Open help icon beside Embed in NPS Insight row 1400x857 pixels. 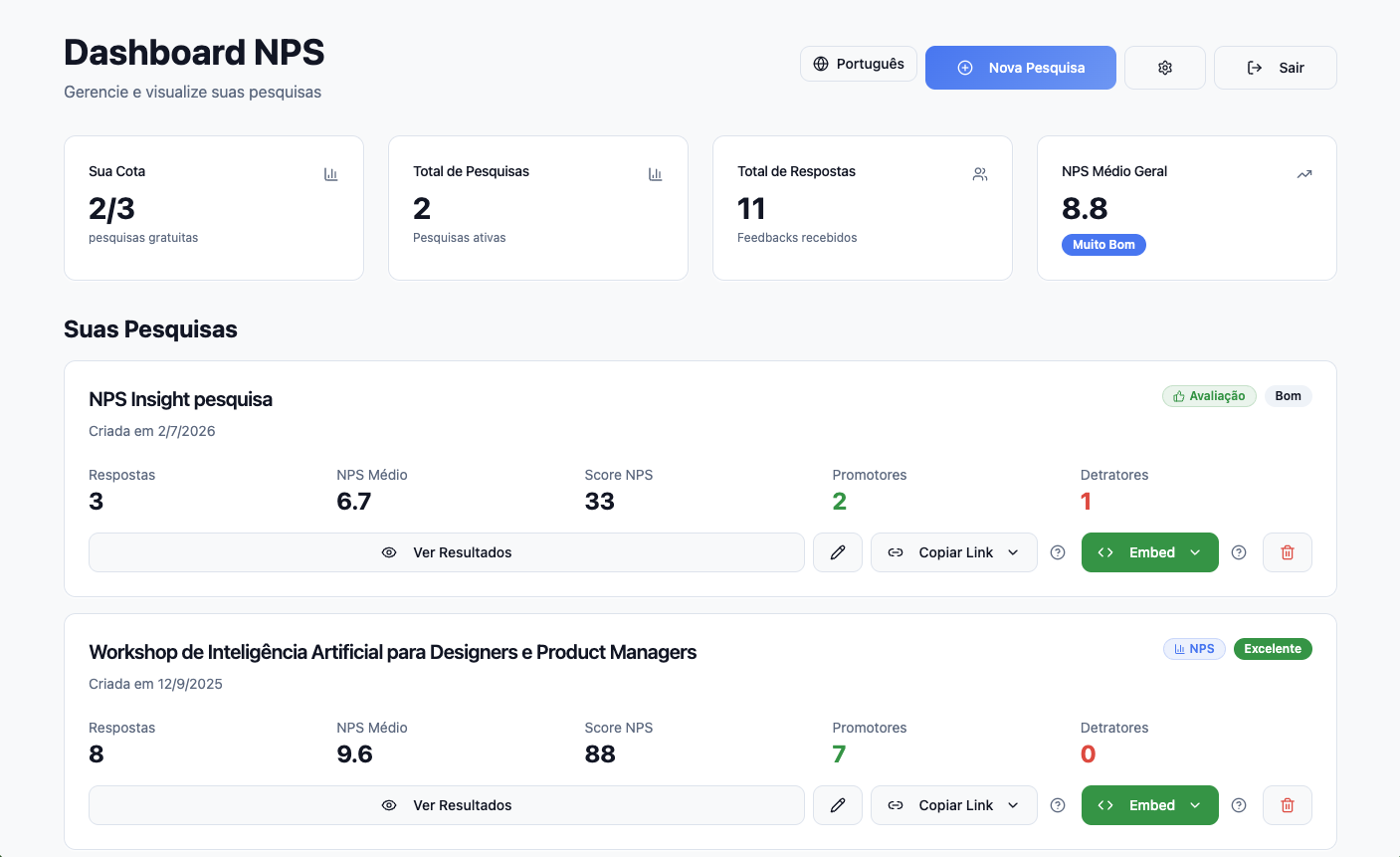click(1239, 552)
